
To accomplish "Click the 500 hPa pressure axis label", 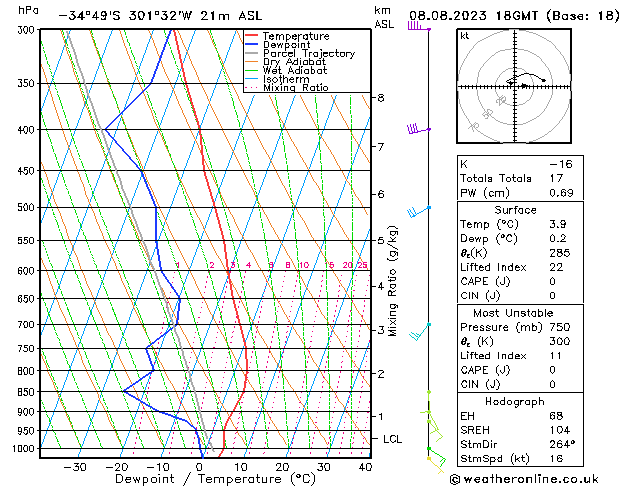I will click(28, 208).
